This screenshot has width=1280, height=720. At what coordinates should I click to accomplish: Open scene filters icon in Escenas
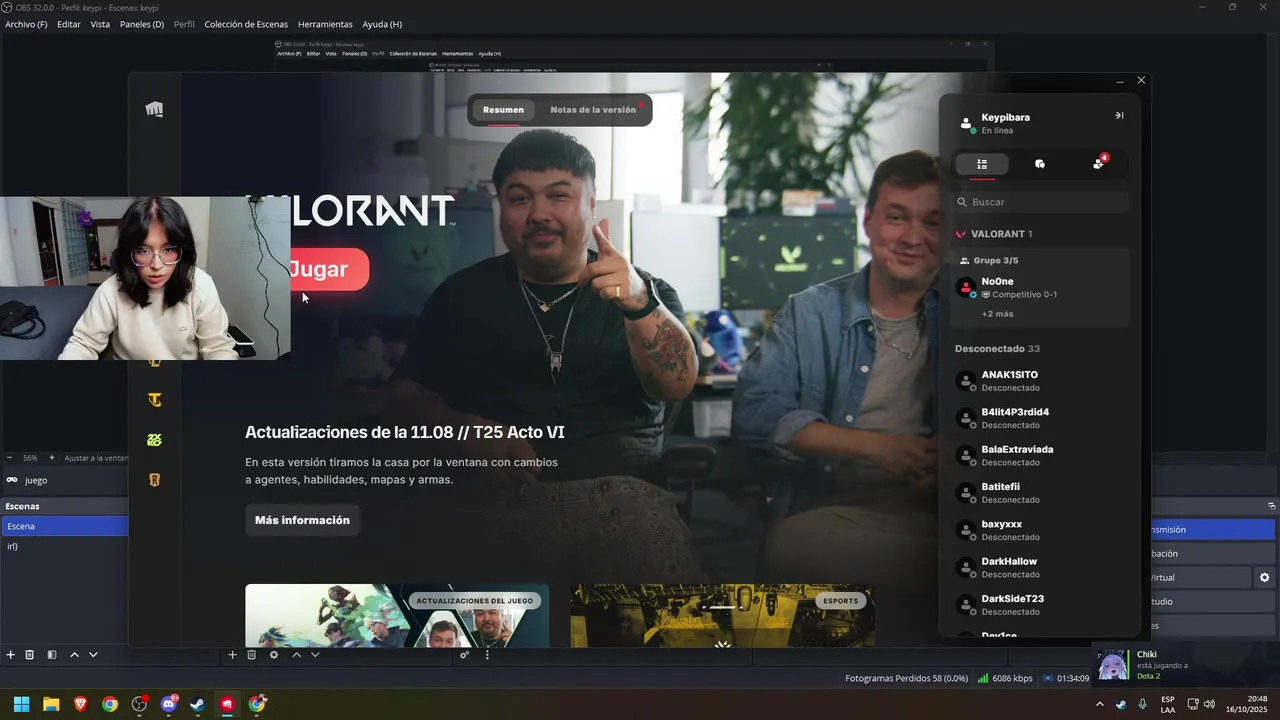pyautogui.click(x=52, y=655)
